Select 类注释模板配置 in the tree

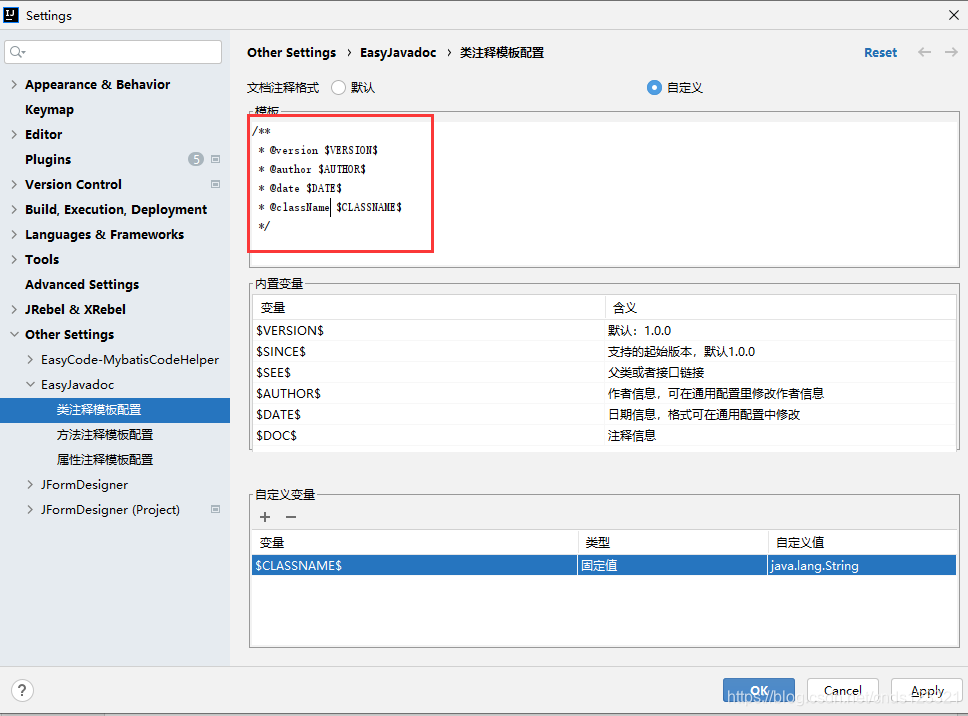coord(115,410)
